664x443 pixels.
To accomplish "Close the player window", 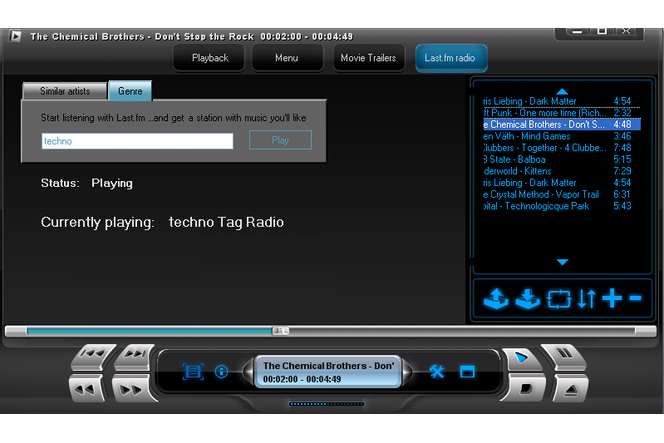I will pyautogui.click(x=626, y=31).
